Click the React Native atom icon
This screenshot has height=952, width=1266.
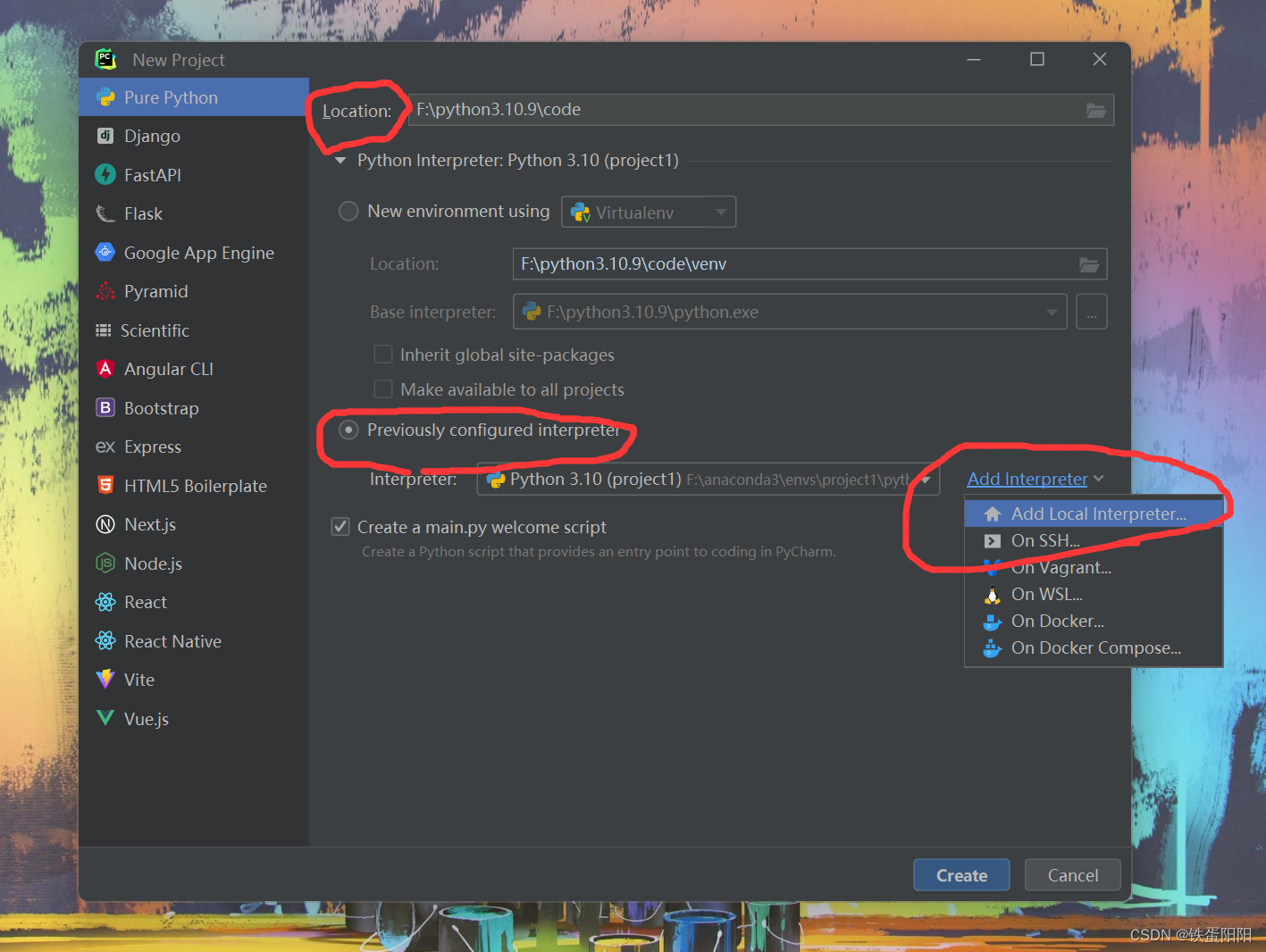click(x=105, y=640)
